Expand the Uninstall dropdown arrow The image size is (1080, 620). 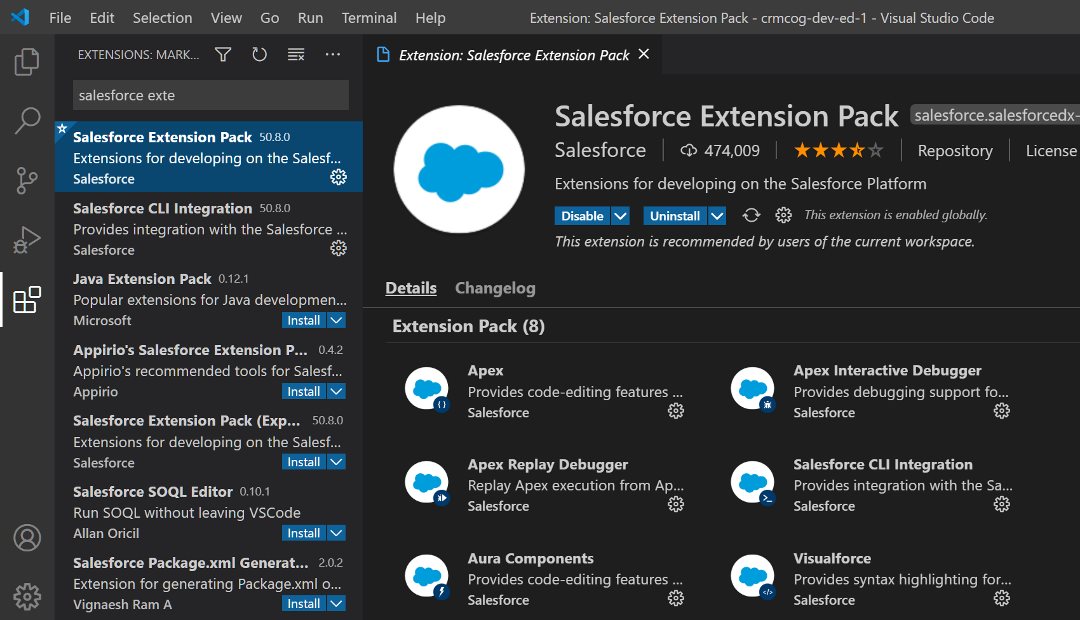click(x=717, y=216)
